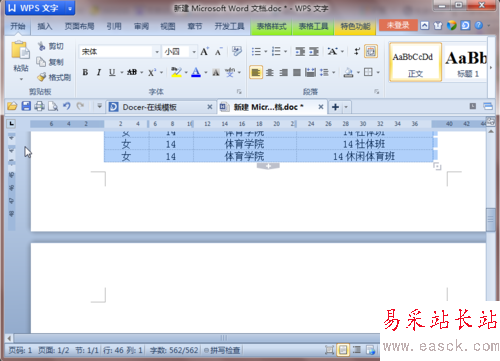This screenshot has width=500, height=361.
Task: Click the vertical scrollbar thumb
Action: pos(491,219)
